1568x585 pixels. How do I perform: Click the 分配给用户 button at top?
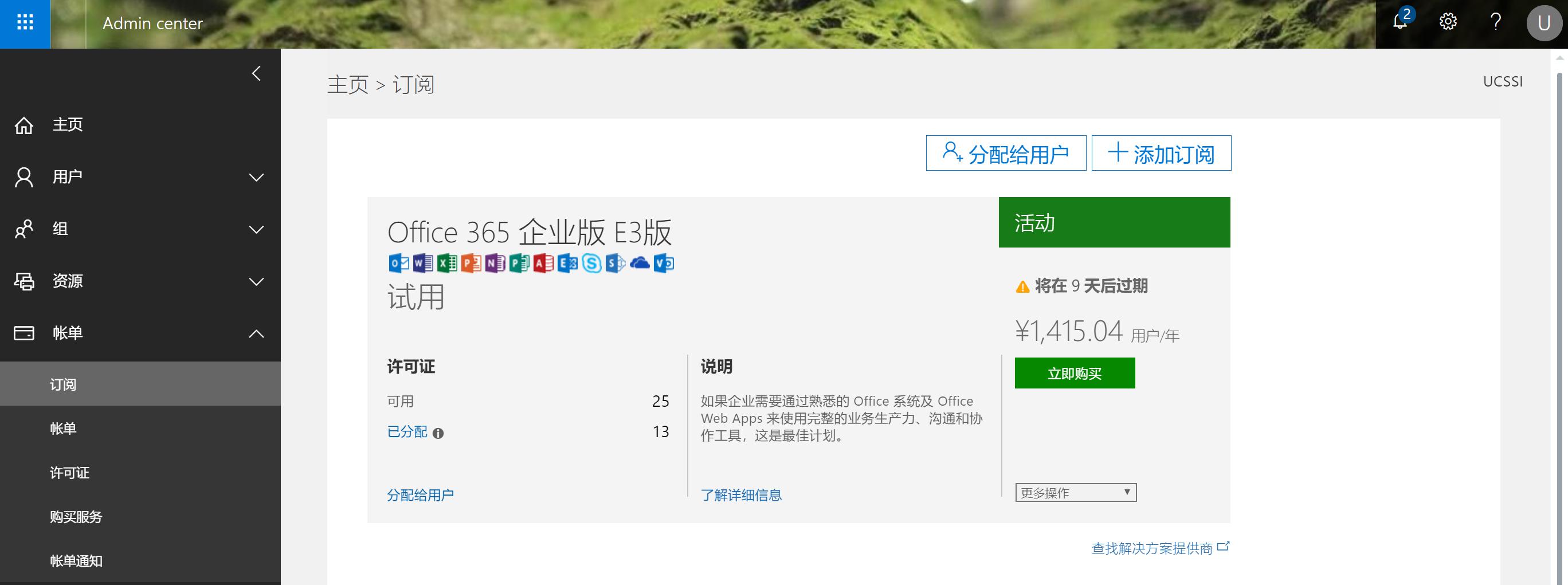[x=1006, y=154]
